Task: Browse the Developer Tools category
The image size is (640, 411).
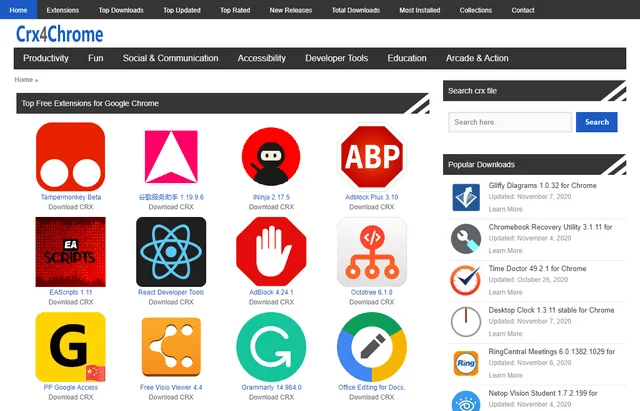Action: tap(337, 58)
